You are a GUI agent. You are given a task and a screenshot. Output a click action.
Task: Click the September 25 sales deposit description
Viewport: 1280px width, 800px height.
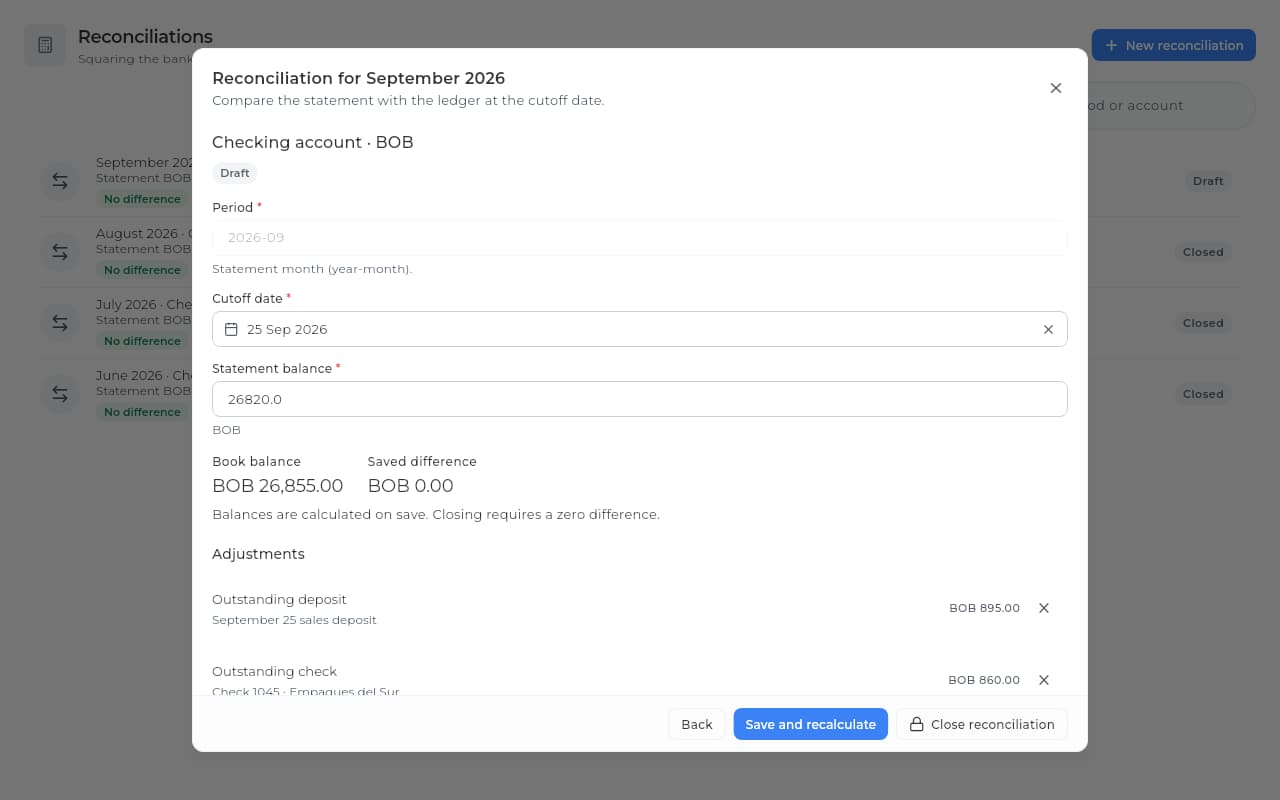[x=294, y=620]
